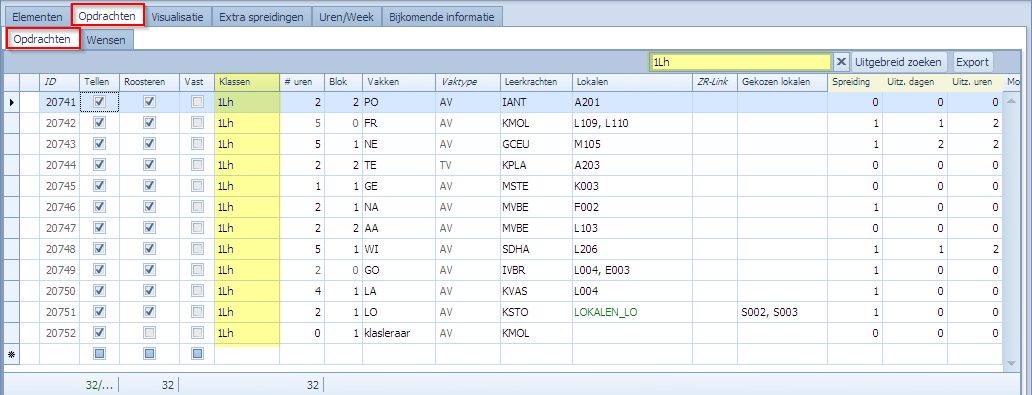Open the Uren/Week tab

346,17
